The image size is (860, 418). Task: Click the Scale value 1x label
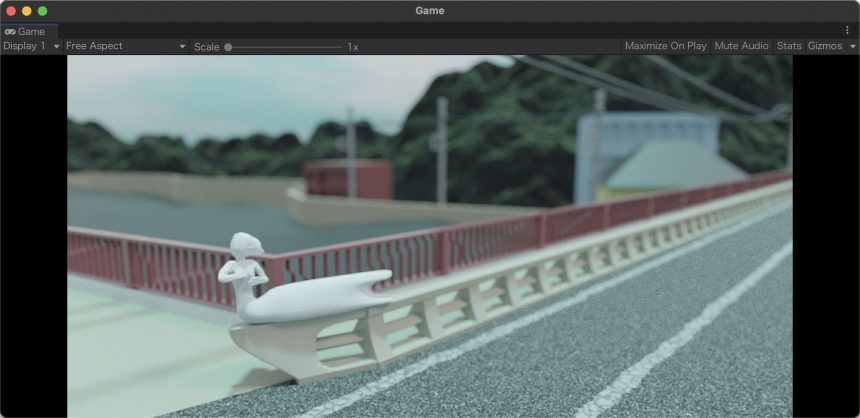(x=353, y=47)
